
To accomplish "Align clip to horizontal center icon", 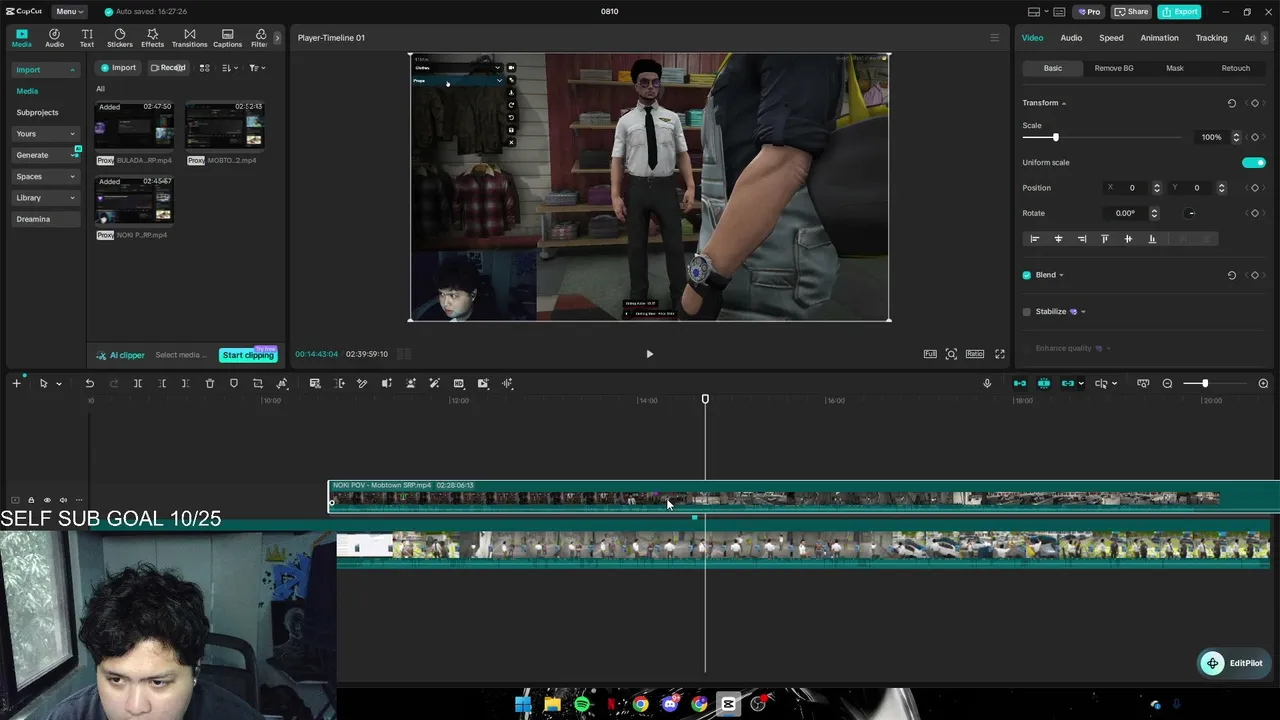I will click(x=1058, y=239).
